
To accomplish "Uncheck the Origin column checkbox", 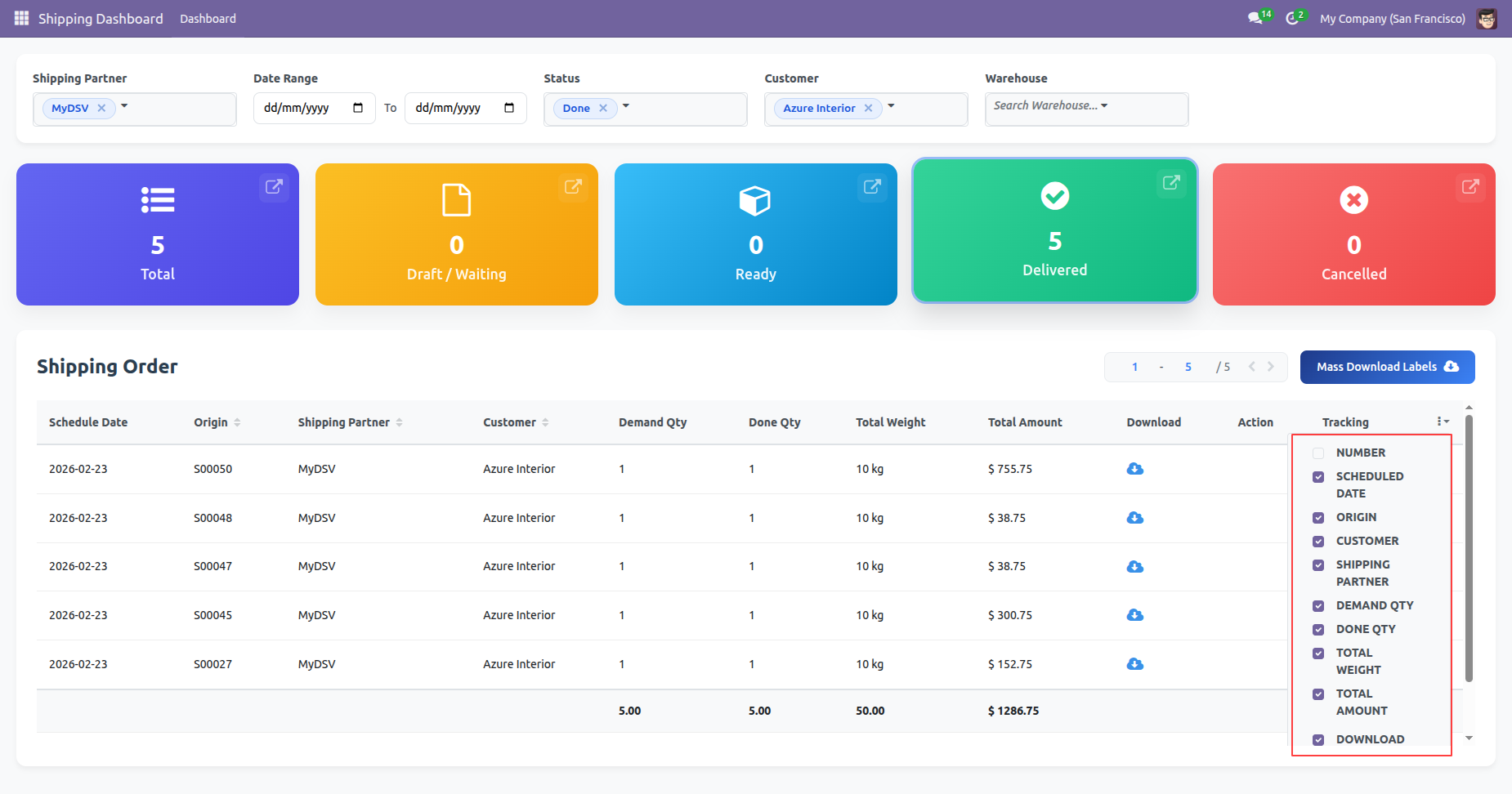I will [1318, 518].
